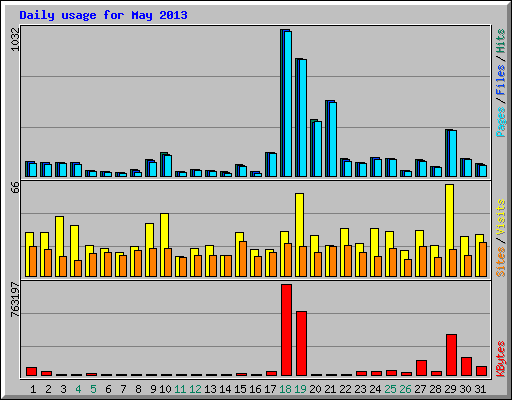Select day 8 on the x-axis
This screenshot has height=400, width=512.
click(138, 389)
